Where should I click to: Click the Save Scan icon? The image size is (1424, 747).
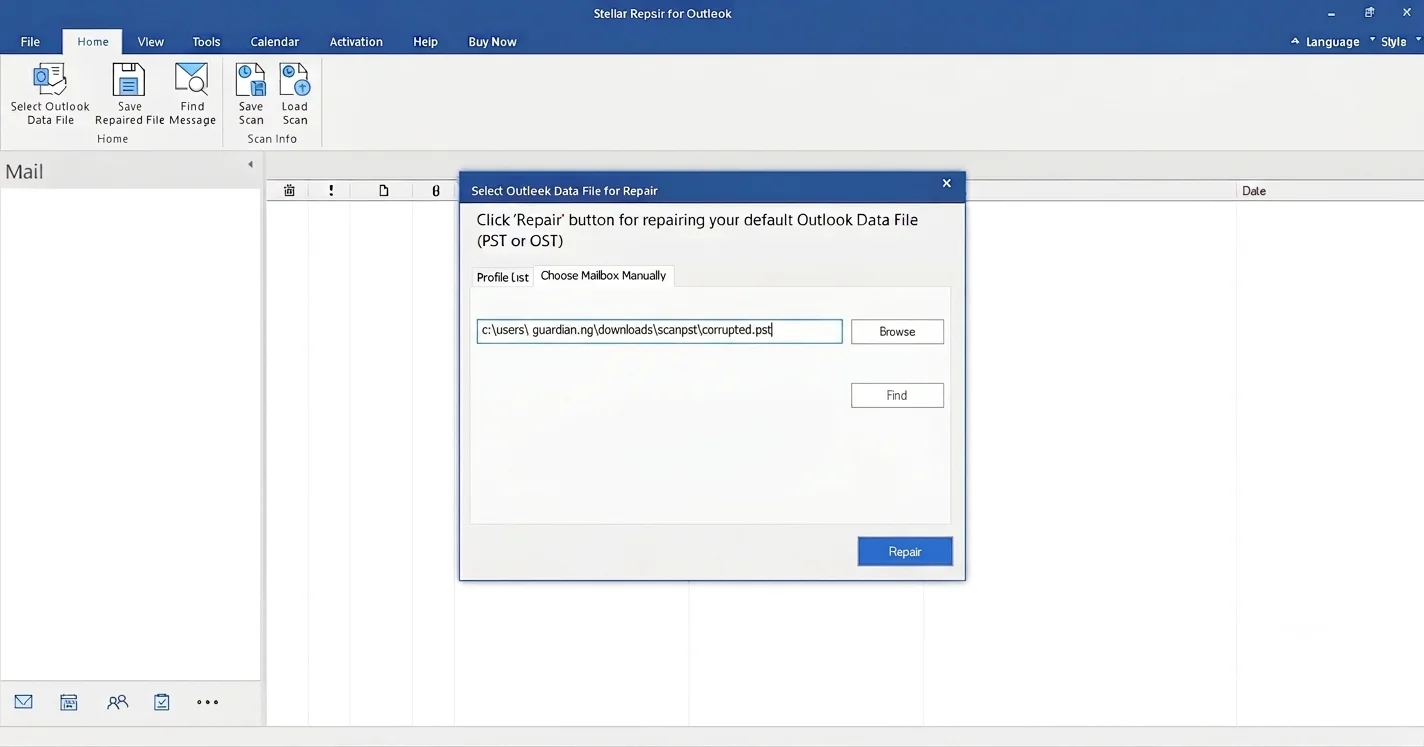tap(251, 79)
